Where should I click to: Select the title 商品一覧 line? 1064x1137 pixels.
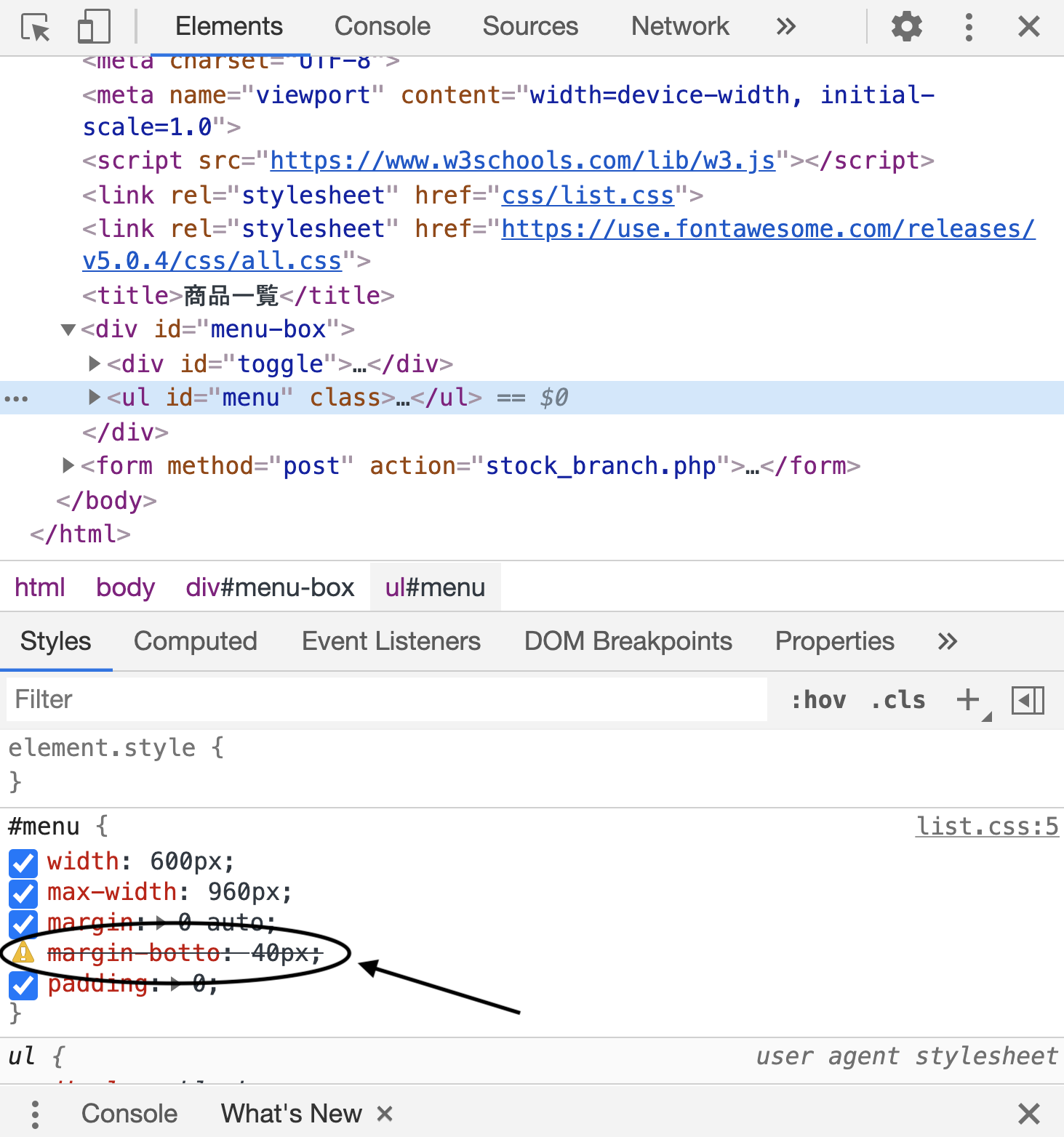point(239,296)
